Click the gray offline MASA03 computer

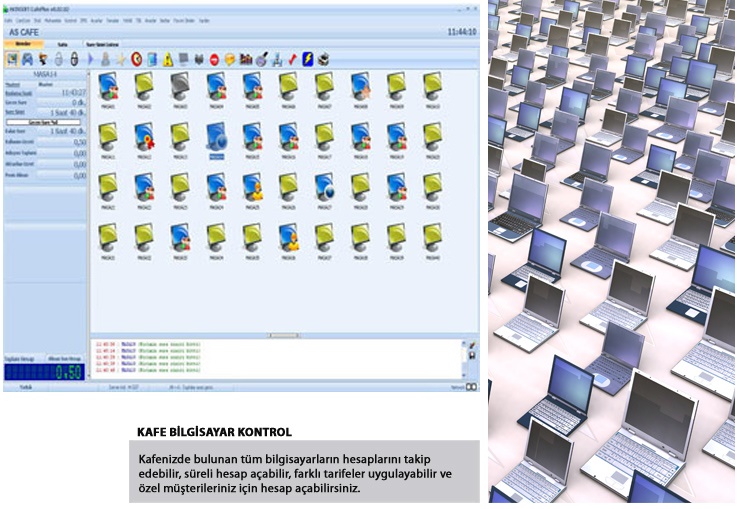180,86
